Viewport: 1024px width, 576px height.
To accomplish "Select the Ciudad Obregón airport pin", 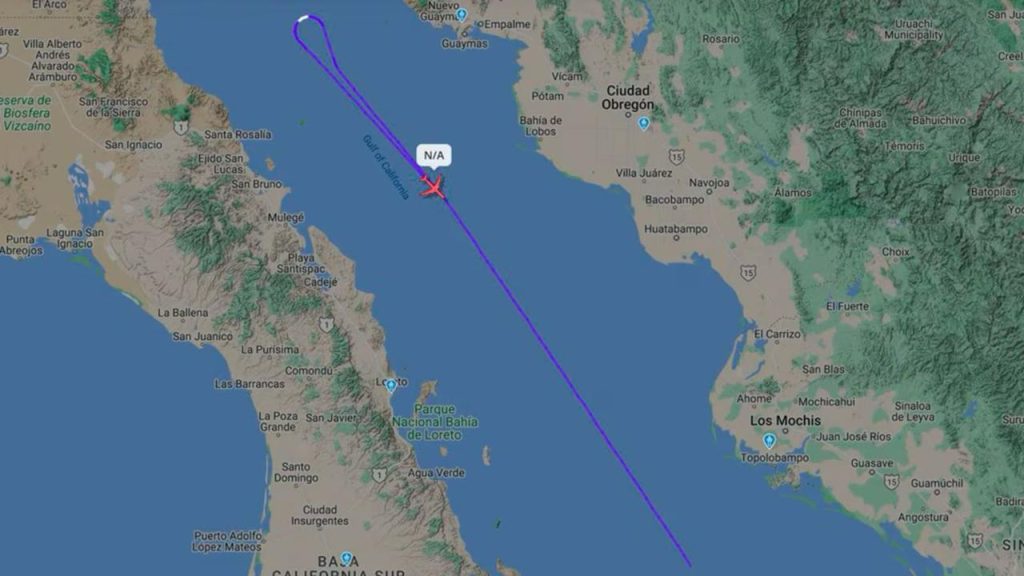I will pyautogui.click(x=644, y=123).
